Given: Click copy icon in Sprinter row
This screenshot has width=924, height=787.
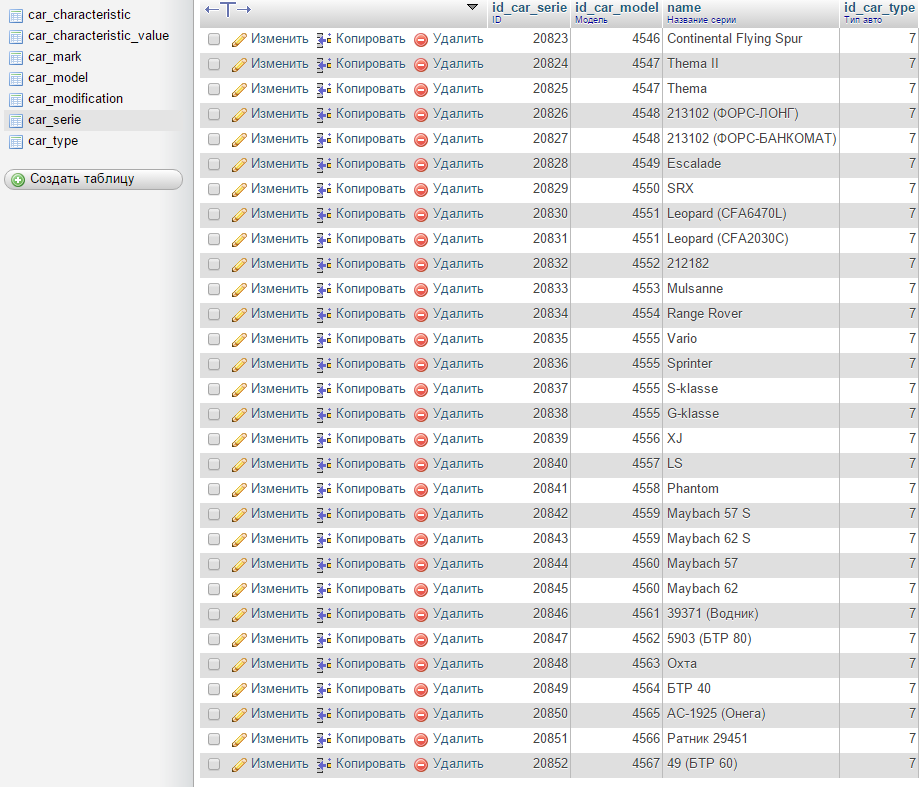Looking at the screenshot, I should pos(324,364).
